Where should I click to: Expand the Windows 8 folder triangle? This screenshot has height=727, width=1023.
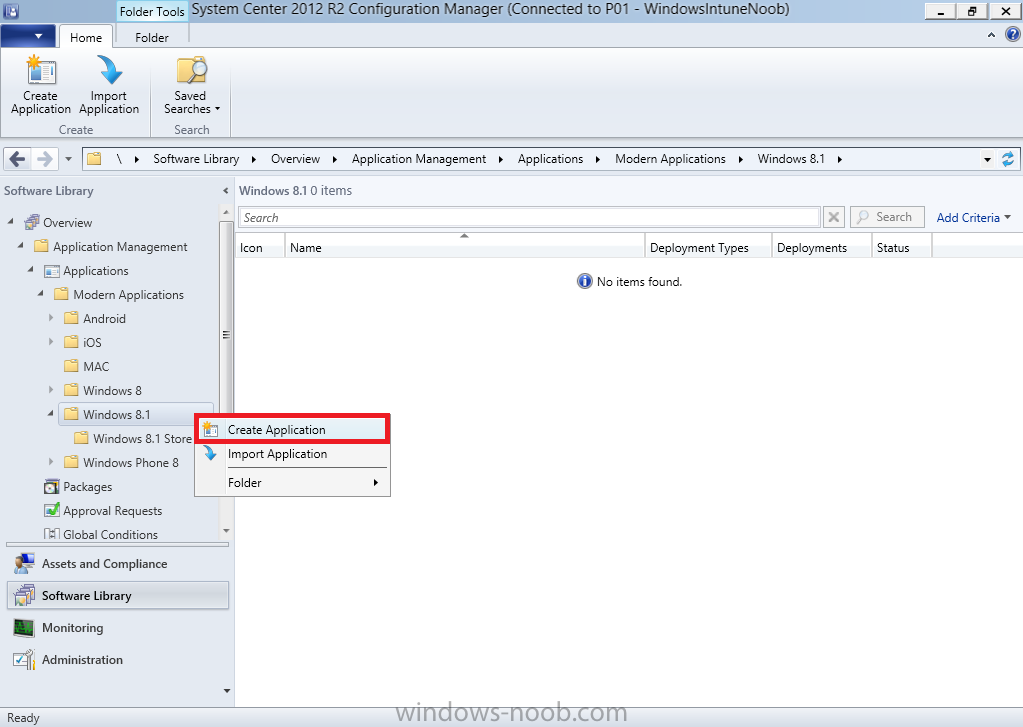coord(51,390)
